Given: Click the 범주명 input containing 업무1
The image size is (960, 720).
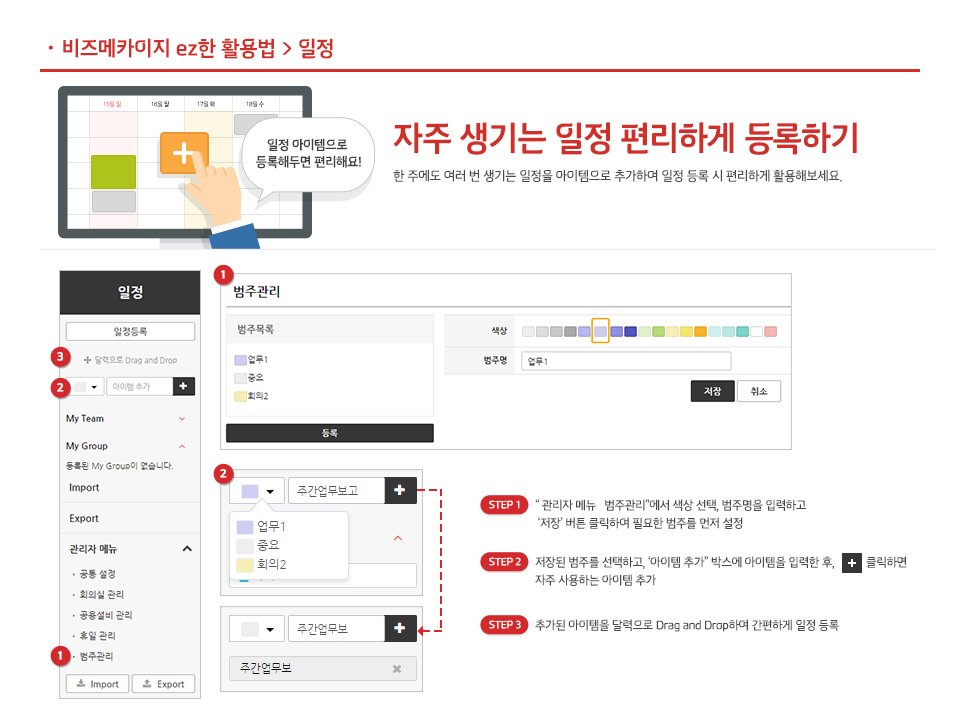Looking at the screenshot, I should [626, 361].
